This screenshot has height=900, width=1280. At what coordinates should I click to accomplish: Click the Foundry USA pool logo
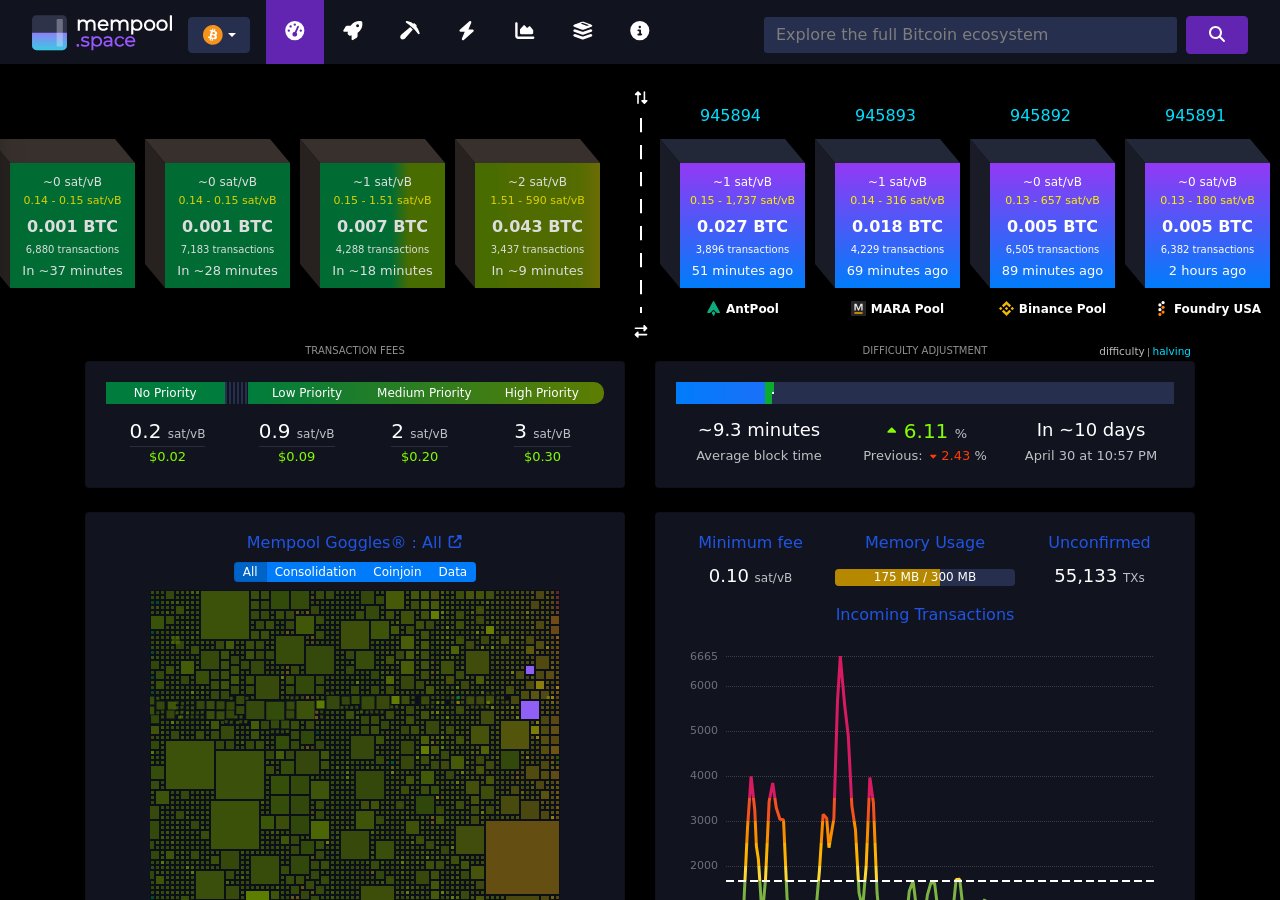coord(1161,309)
